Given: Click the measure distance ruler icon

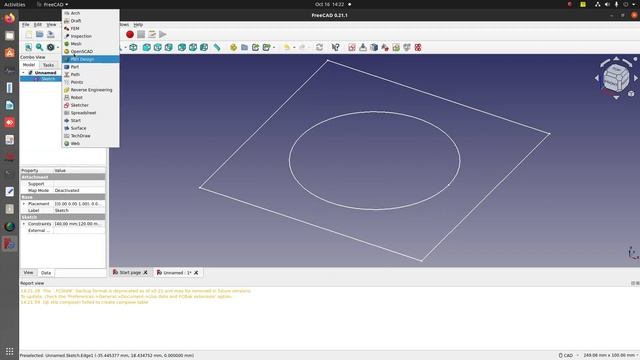Looking at the screenshot, I should coord(217,47).
